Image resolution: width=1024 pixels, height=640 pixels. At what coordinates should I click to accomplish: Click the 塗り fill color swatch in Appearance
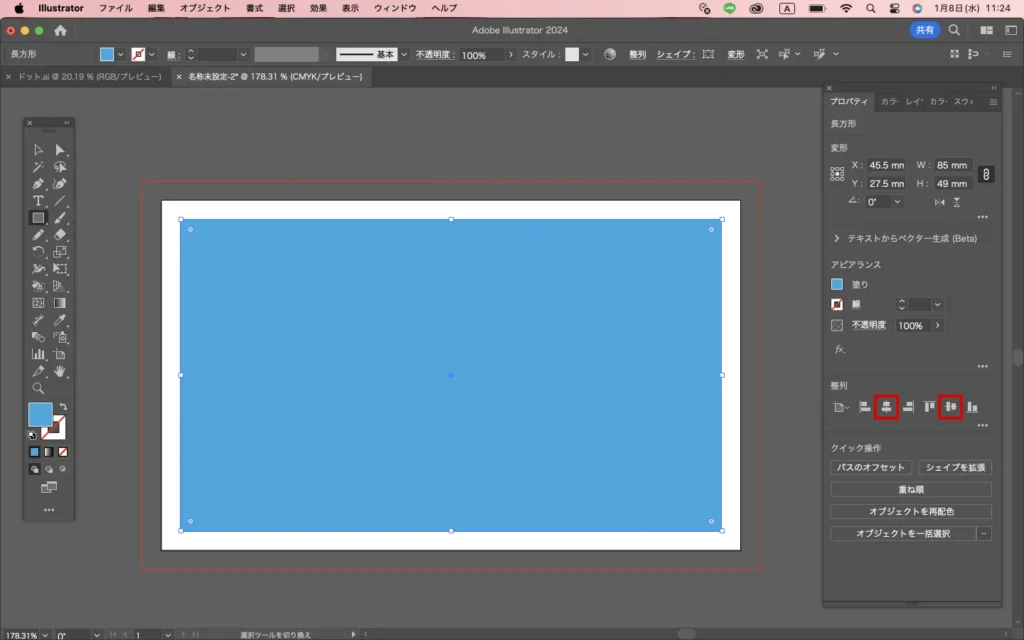coord(837,284)
